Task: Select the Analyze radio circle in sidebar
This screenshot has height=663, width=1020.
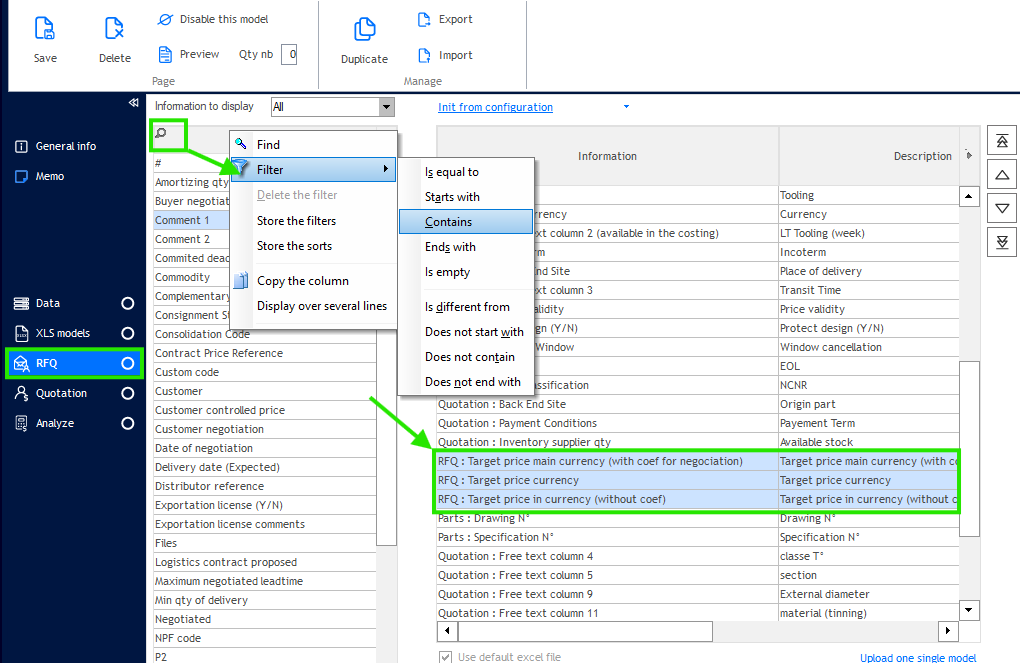Action: 127,424
